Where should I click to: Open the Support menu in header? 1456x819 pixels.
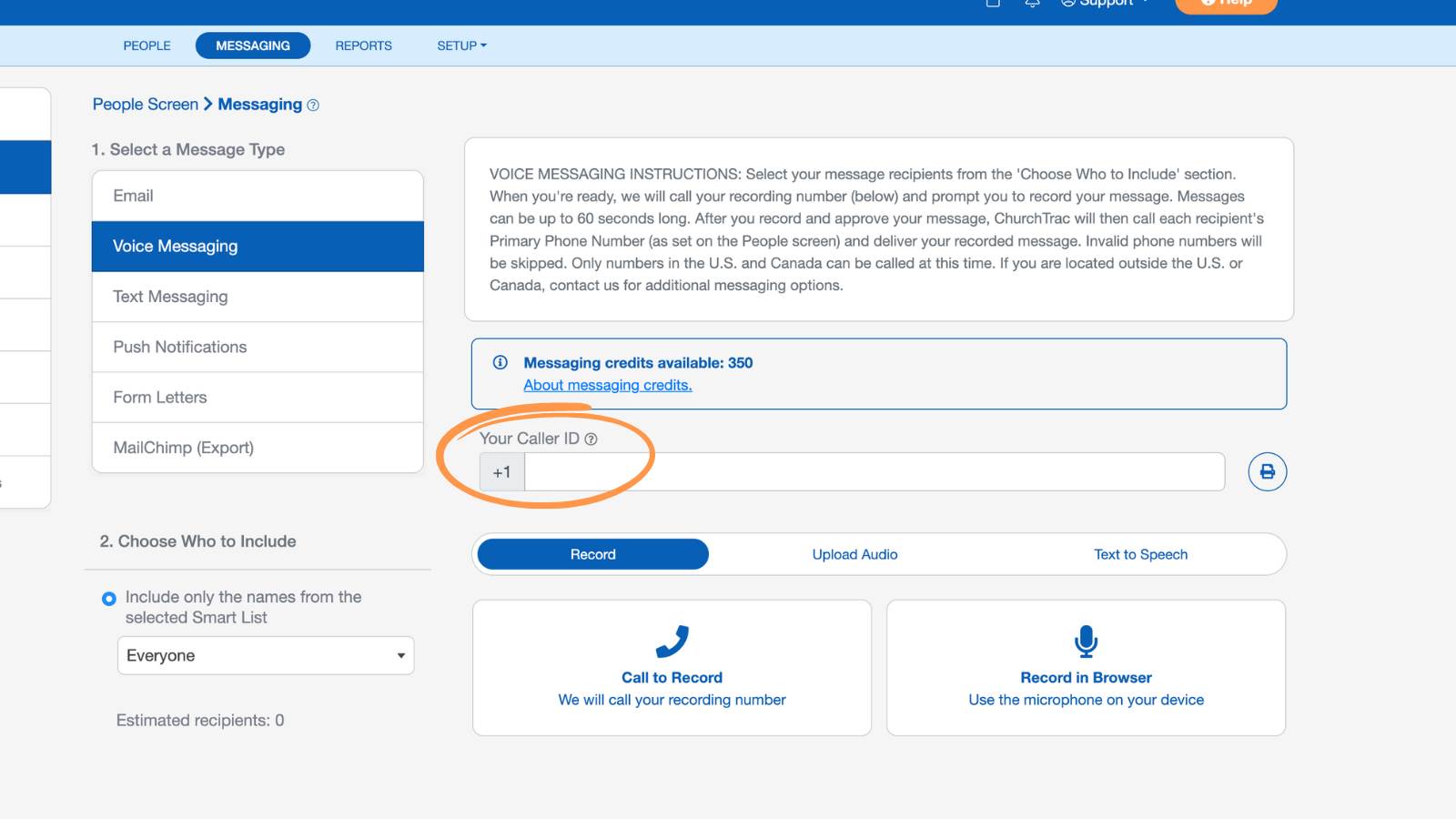click(x=1105, y=3)
